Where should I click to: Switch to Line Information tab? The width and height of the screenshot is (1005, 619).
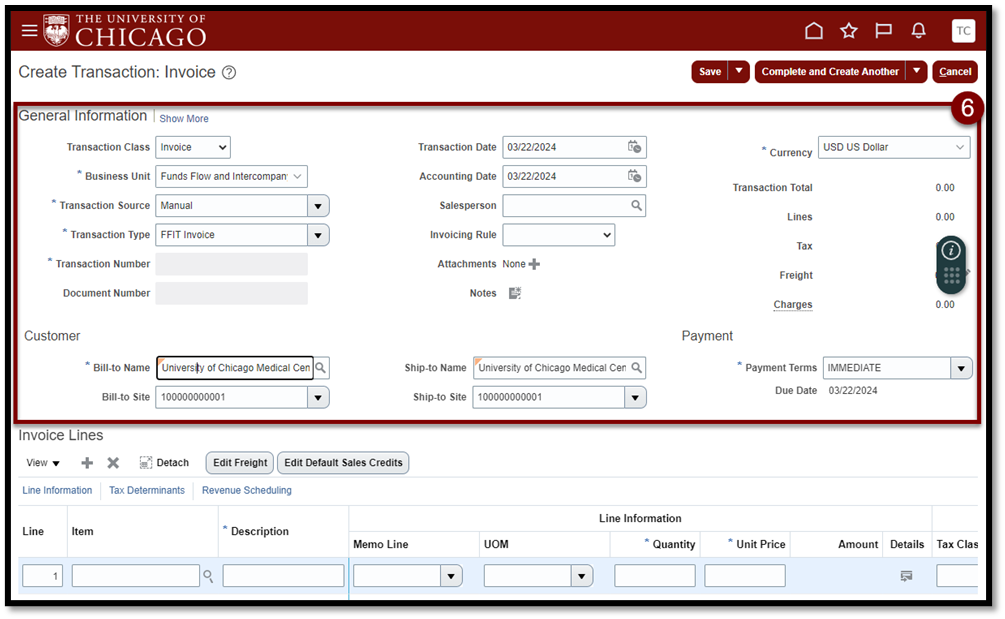[x=57, y=490]
